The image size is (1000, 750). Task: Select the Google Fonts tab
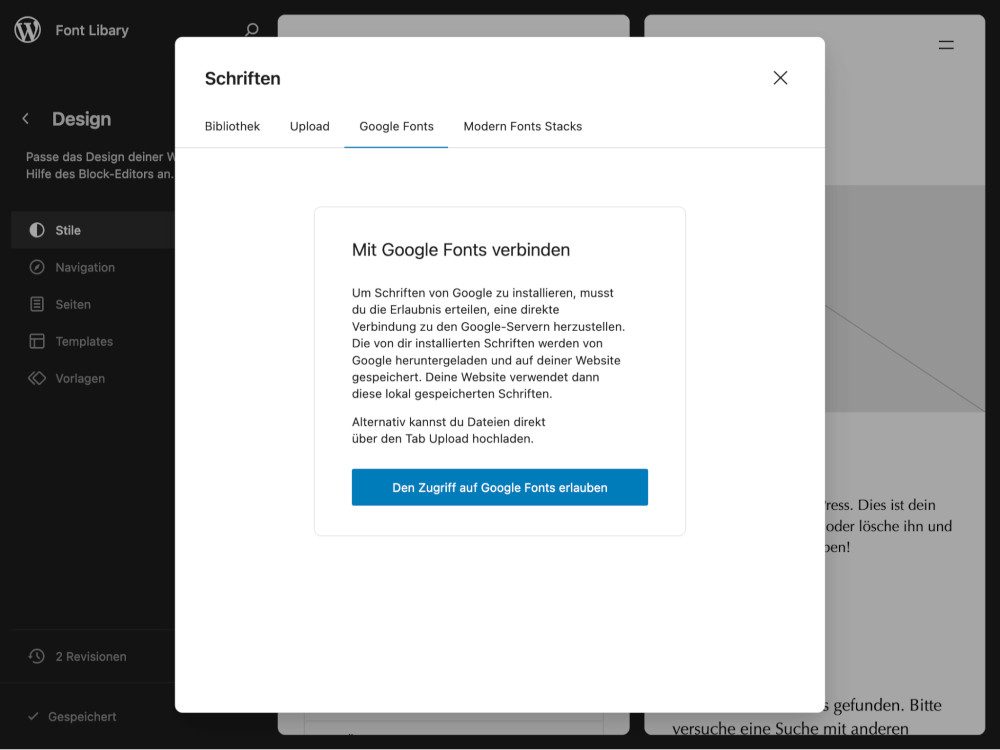(x=396, y=126)
